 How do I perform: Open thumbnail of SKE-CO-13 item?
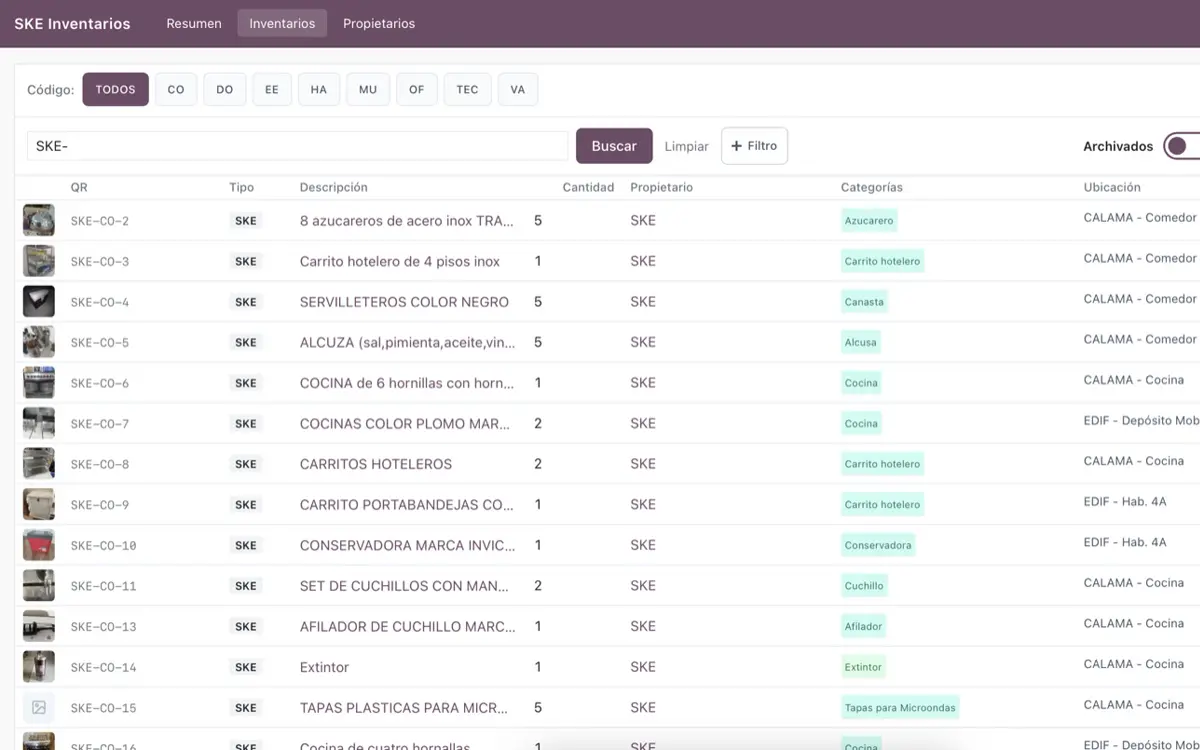(39, 626)
